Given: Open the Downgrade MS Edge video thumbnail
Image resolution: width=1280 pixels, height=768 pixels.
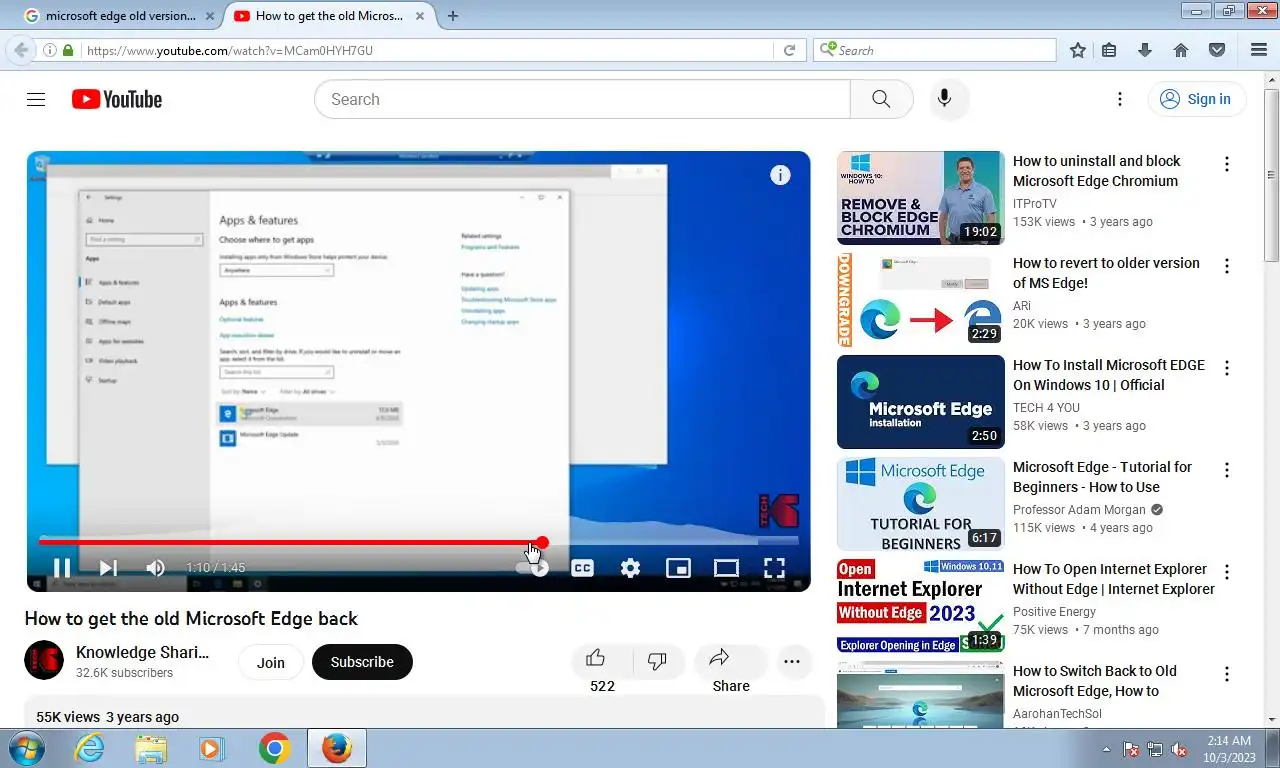Looking at the screenshot, I should [x=920, y=300].
